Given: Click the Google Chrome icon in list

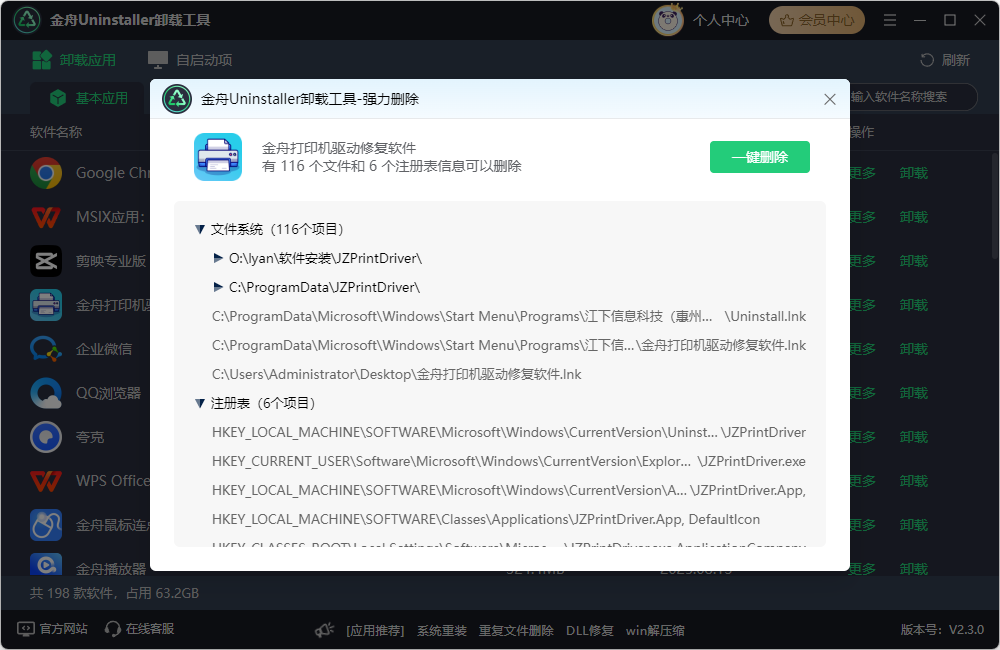Looking at the screenshot, I should point(46,173).
